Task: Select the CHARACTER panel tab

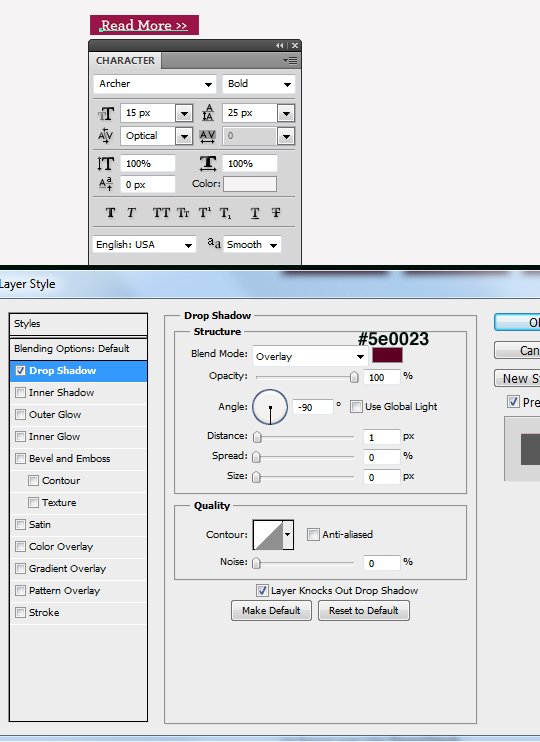Action: (125, 61)
